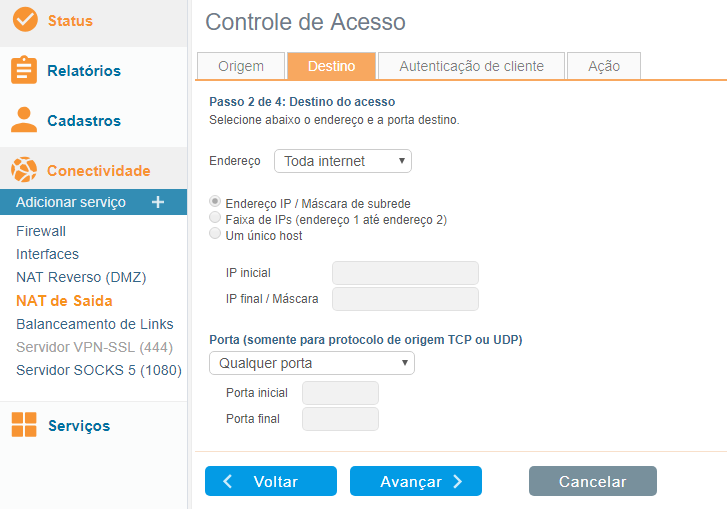Click the Cancelar button
Image resolution: width=727 pixels, height=509 pixels.
coord(593,481)
